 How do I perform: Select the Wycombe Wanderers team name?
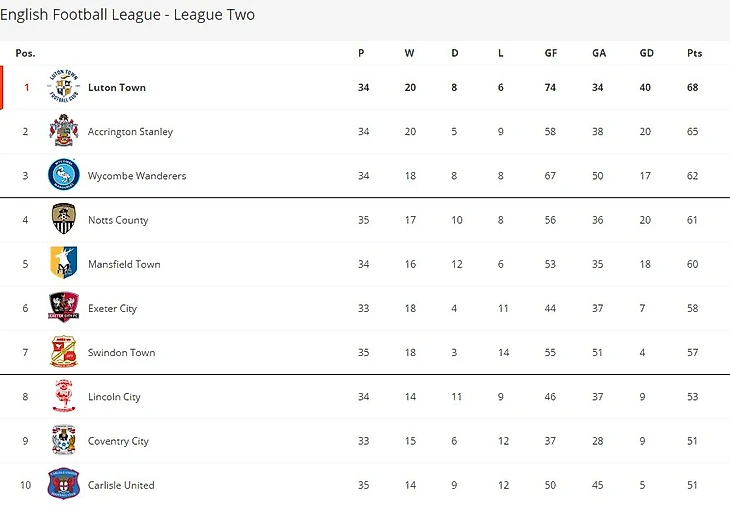[x=137, y=176]
